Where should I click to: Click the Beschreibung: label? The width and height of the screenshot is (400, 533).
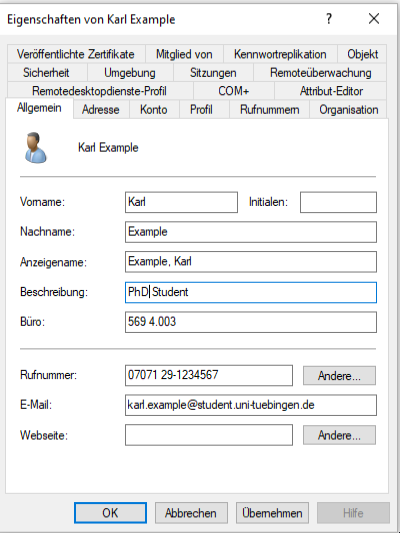(x=54, y=292)
